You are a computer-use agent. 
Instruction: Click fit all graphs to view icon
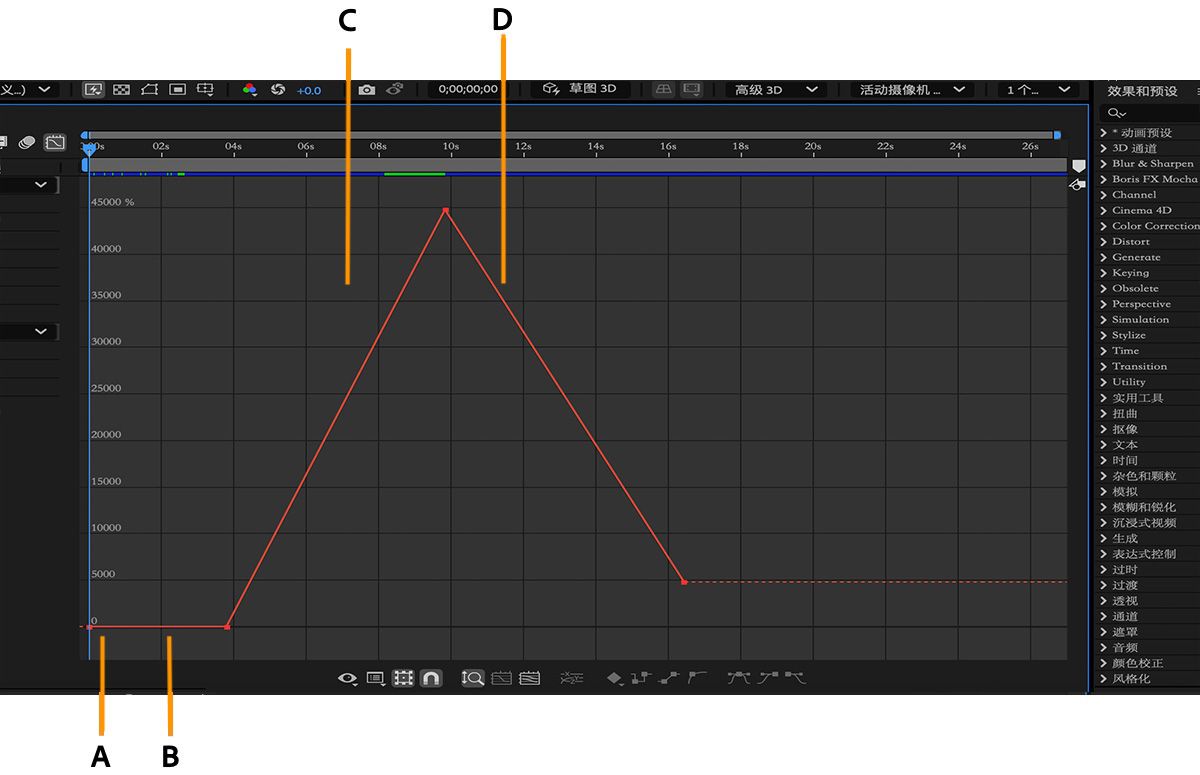click(530, 678)
